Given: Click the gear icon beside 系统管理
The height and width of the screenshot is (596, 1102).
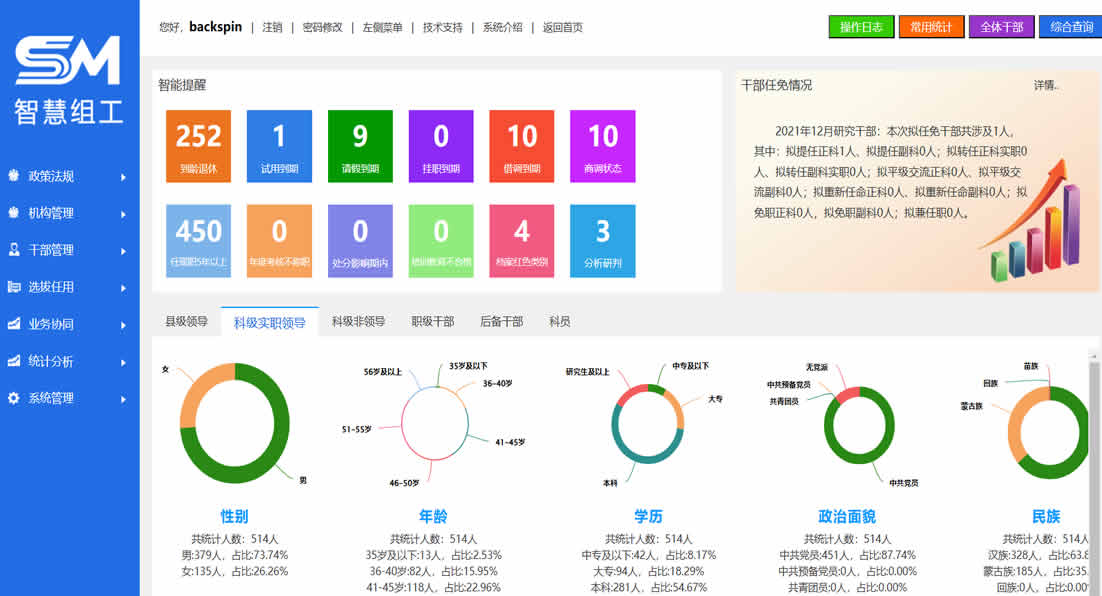Looking at the screenshot, I should [x=13, y=398].
